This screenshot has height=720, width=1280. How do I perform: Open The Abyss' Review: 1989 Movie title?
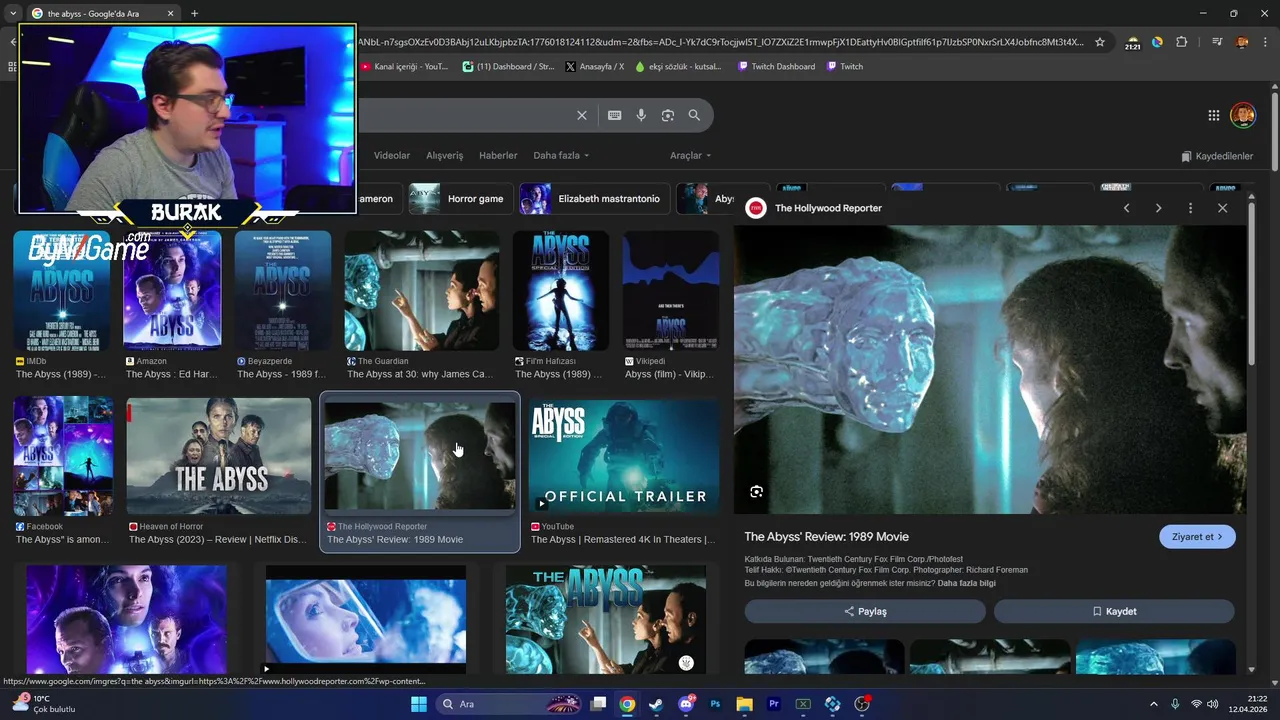click(826, 537)
